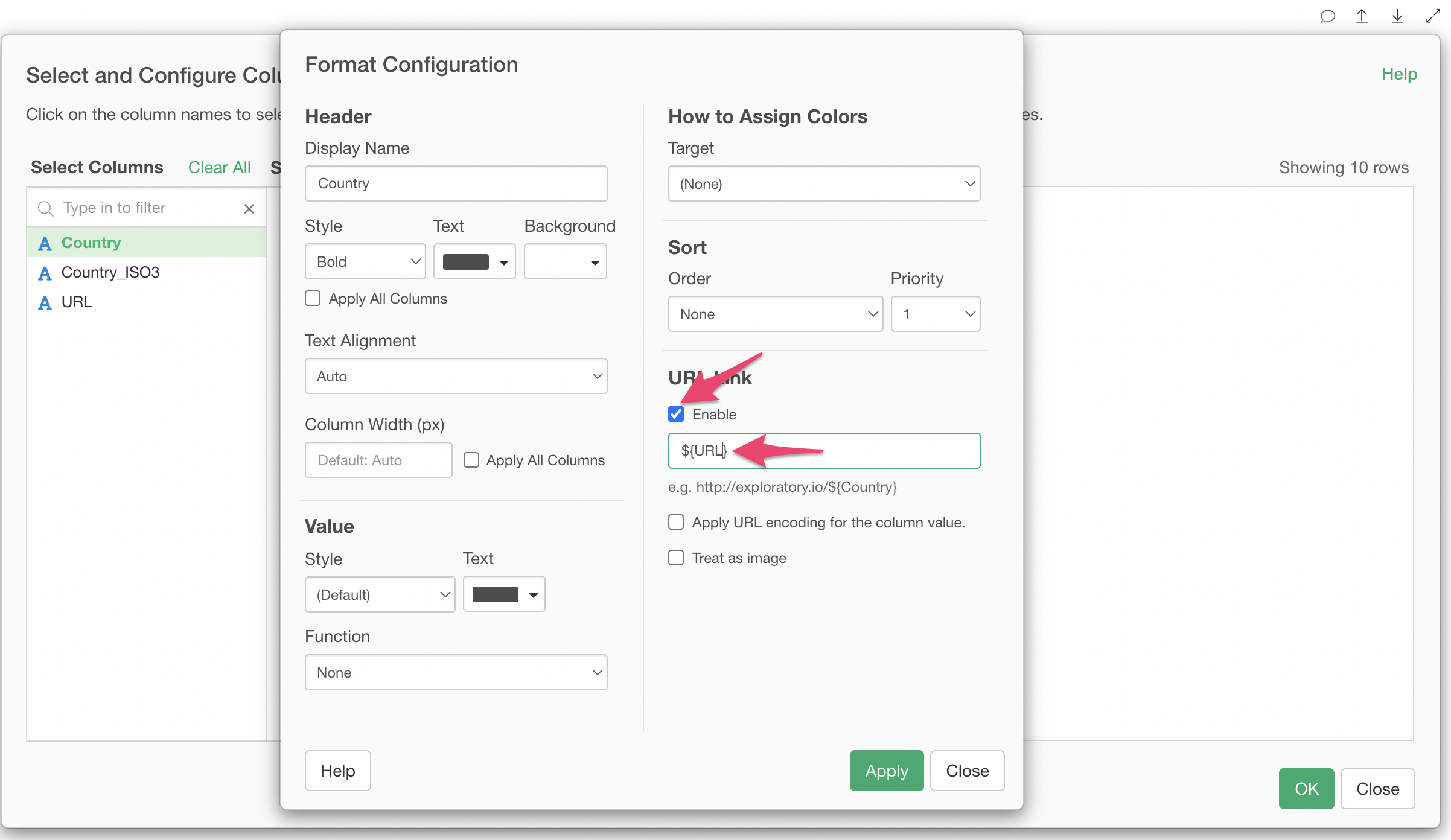Click the comment bubble icon
The height and width of the screenshot is (840, 1451).
1327,16
